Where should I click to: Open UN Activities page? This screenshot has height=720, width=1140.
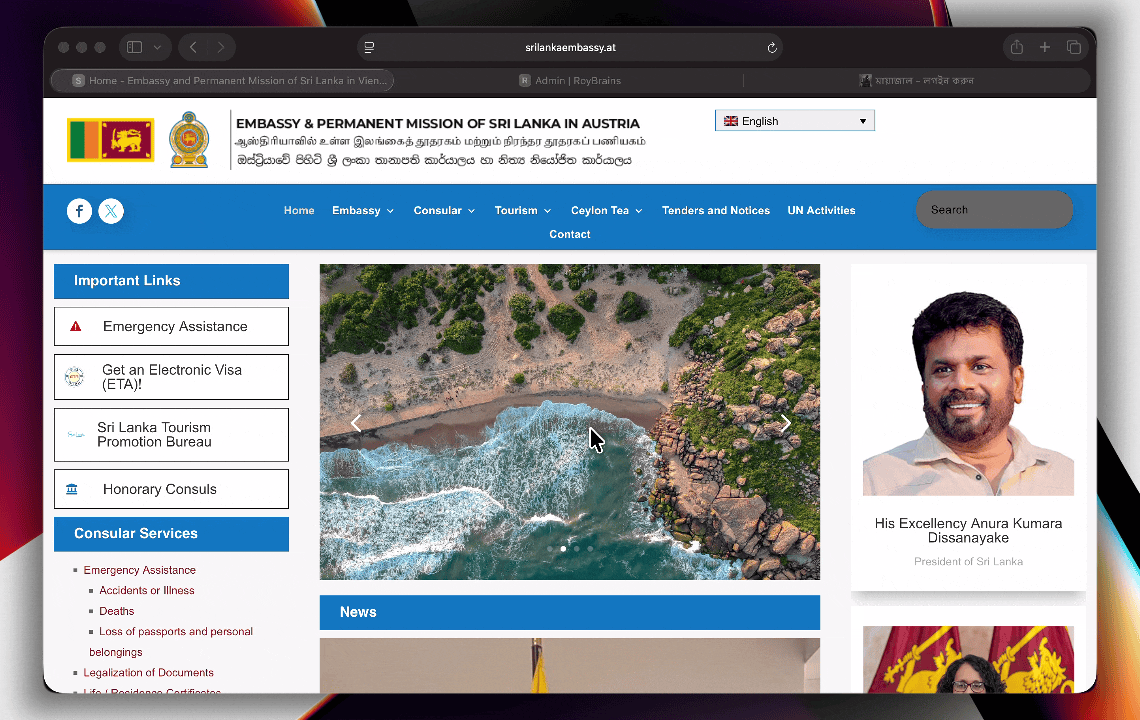[821, 210]
